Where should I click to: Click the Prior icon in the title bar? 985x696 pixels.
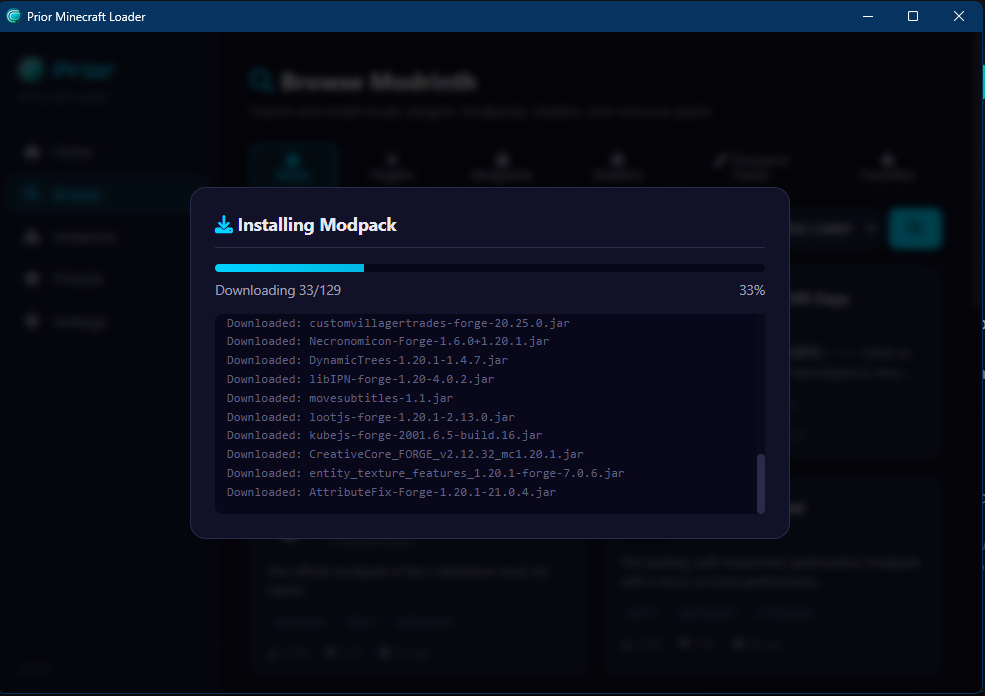click(12, 16)
